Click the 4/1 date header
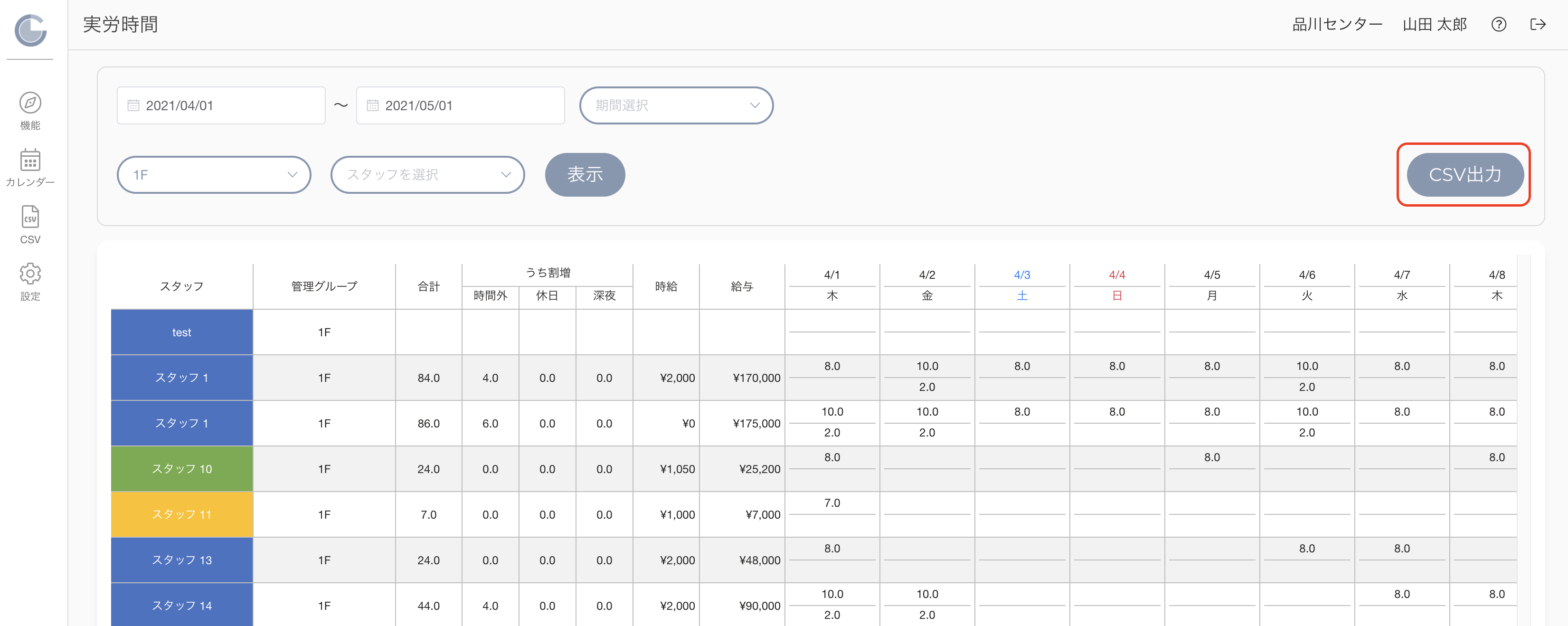Screen dimensions: 1568x626 click(x=832, y=275)
